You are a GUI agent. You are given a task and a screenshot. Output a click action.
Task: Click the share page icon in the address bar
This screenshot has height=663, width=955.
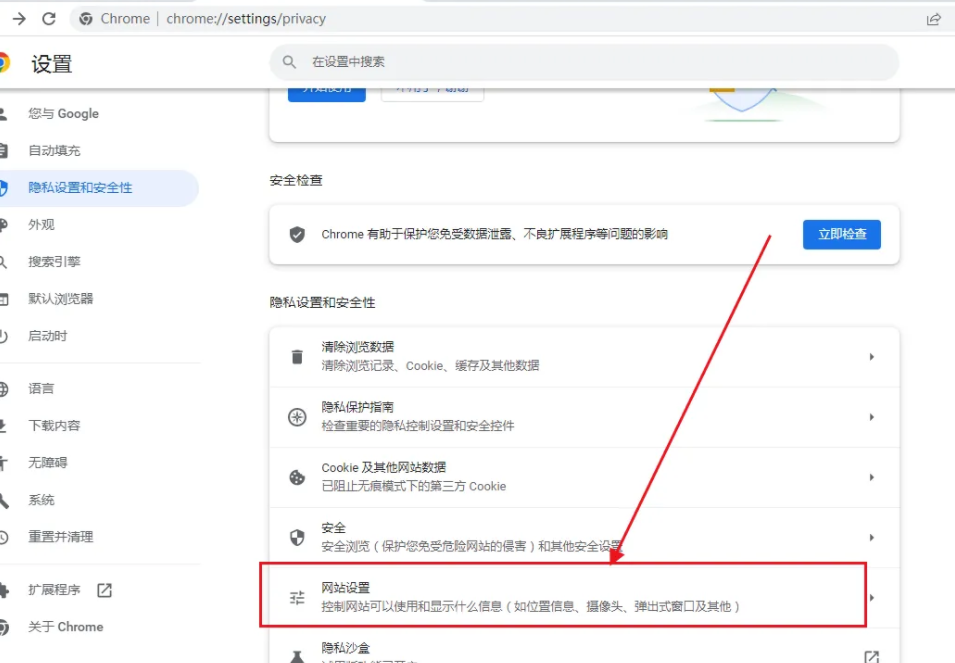[933, 19]
